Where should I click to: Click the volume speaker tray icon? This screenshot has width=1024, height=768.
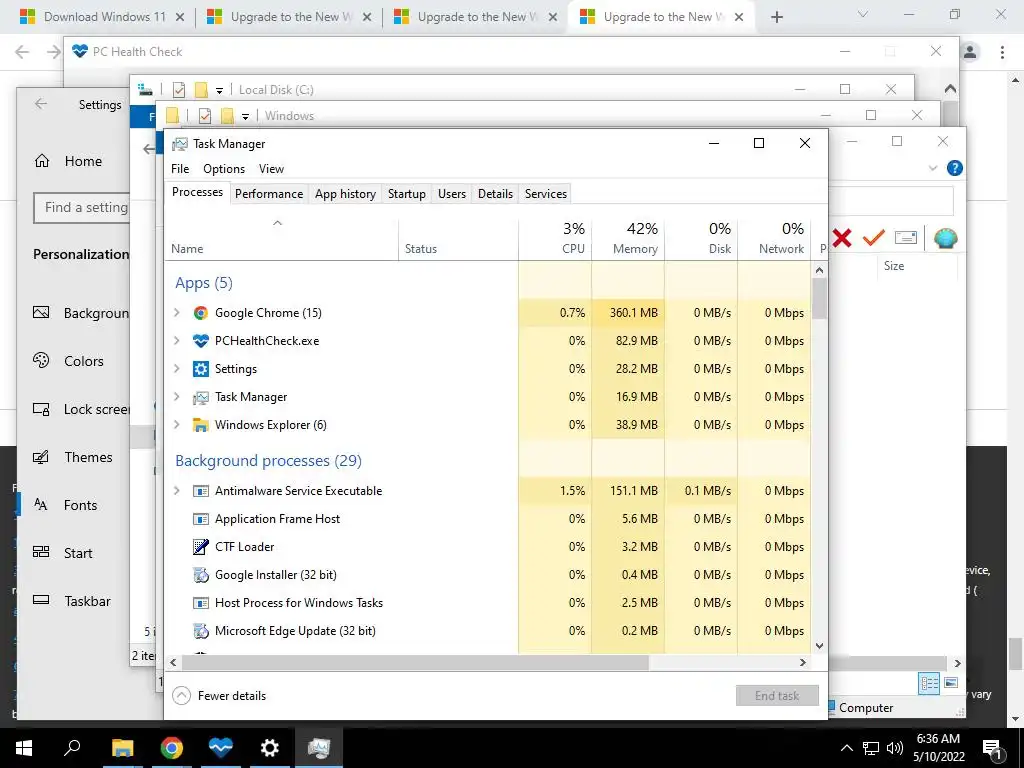[895, 748]
